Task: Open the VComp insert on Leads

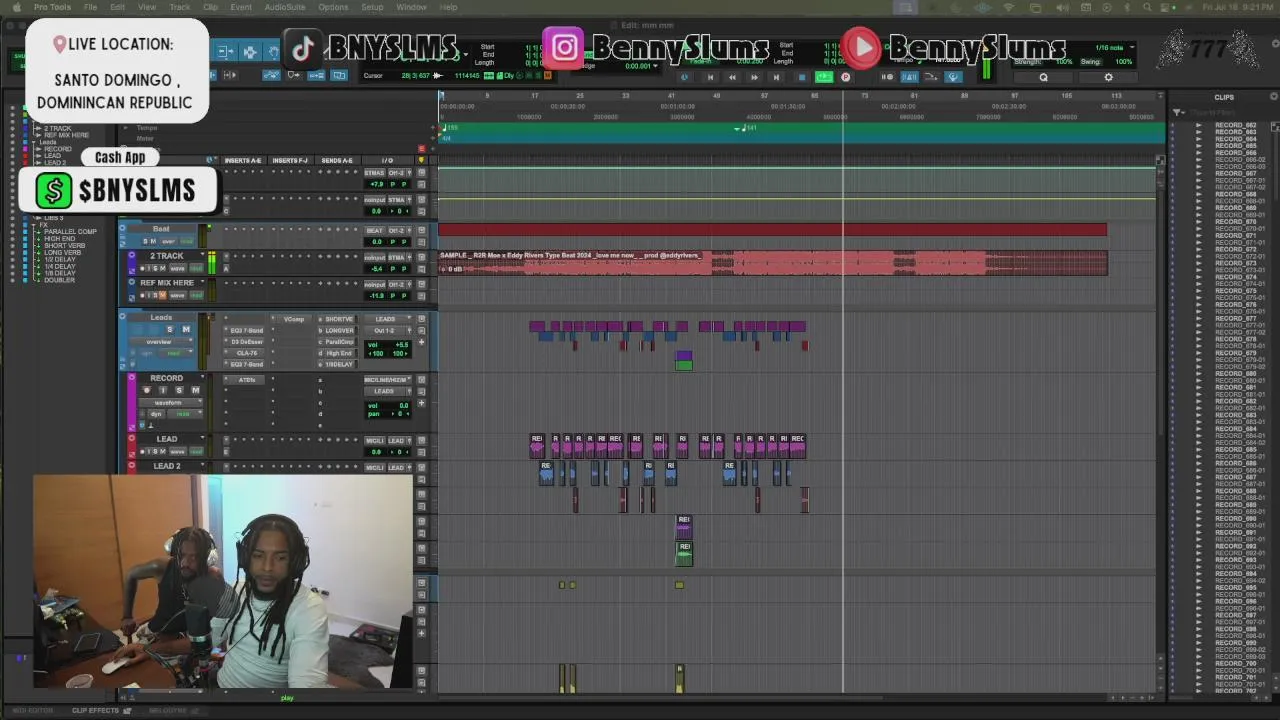Action: pos(293,319)
